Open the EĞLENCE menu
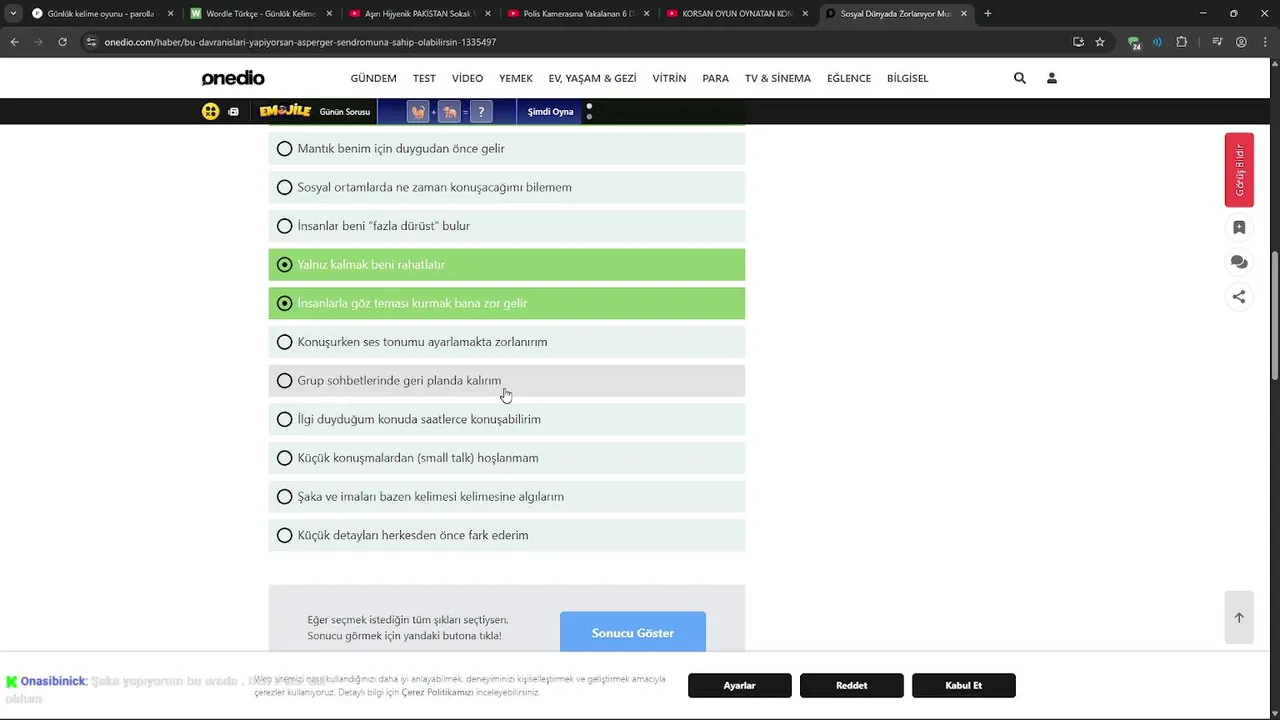Viewport: 1280px width, 720px height. click(849, 78)
